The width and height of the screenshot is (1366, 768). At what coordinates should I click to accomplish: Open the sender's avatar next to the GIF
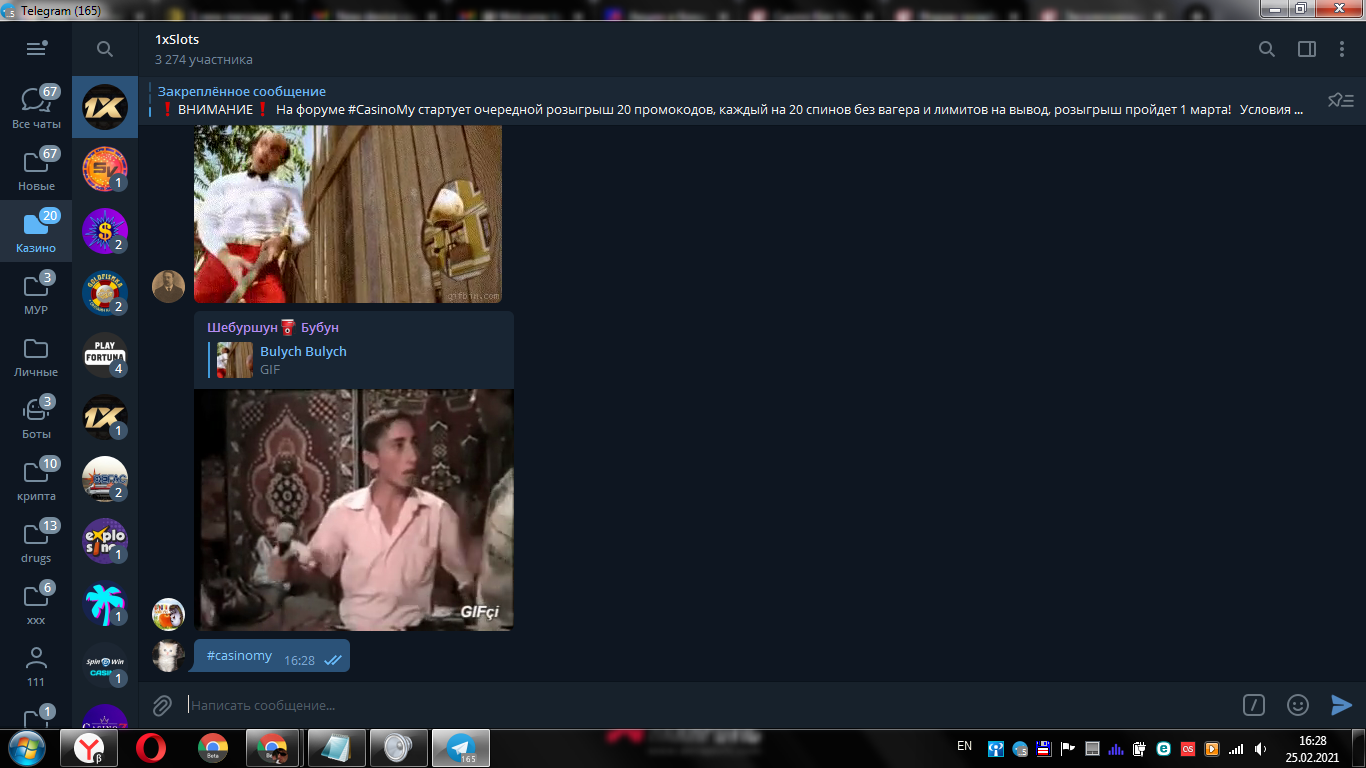168,615
